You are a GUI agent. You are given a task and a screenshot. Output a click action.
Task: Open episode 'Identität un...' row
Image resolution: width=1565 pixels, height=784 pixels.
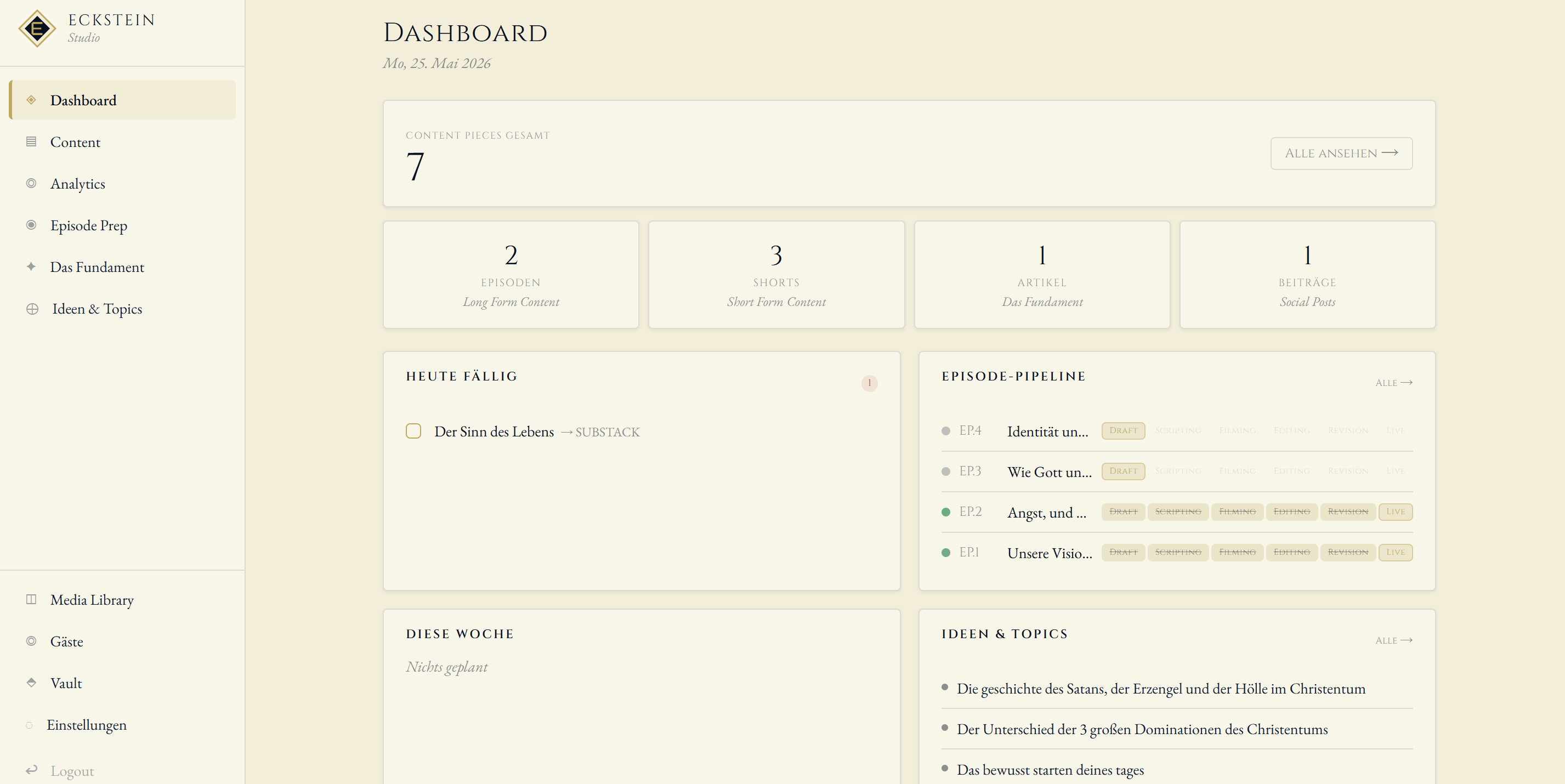1177,431
